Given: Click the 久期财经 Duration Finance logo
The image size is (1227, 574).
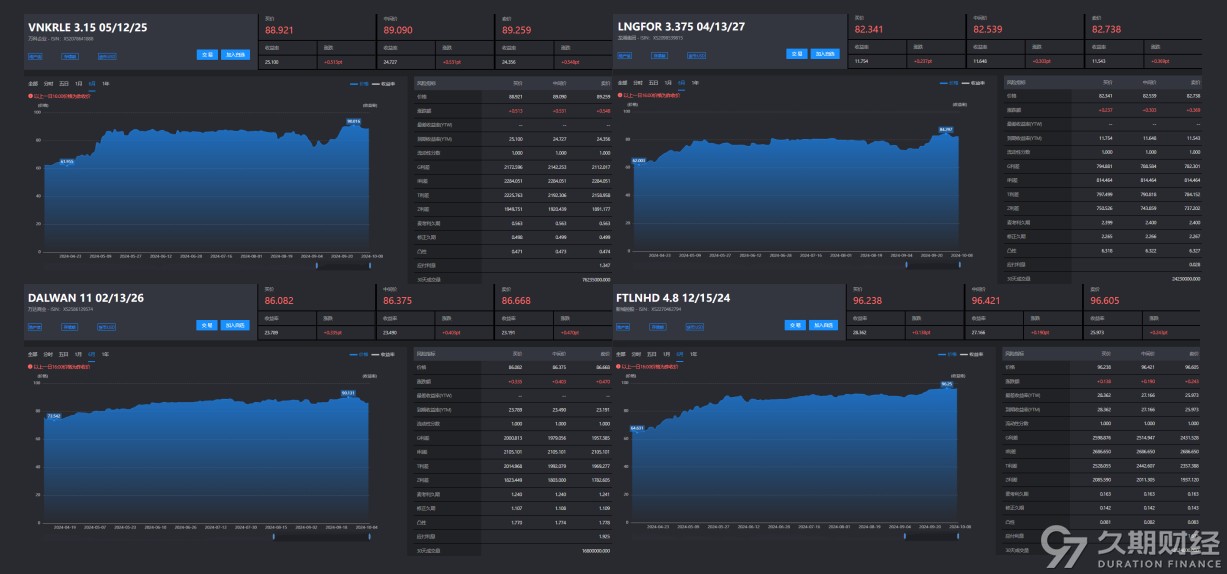Looking at the screenshot, I should [x=1130, y=545].
